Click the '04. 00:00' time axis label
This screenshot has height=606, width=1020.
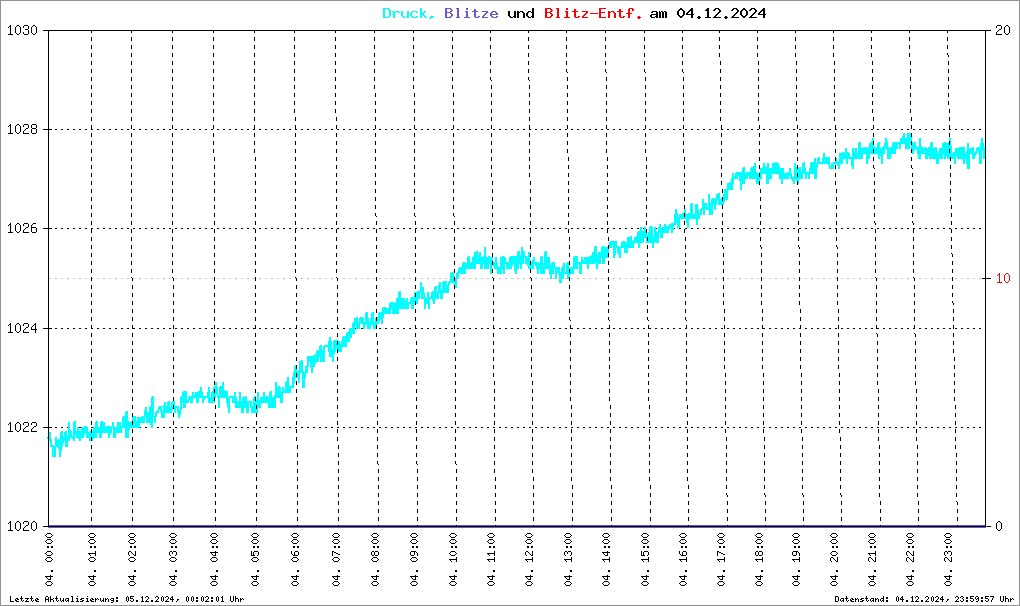pyautogui.click(x=49, y=560)
